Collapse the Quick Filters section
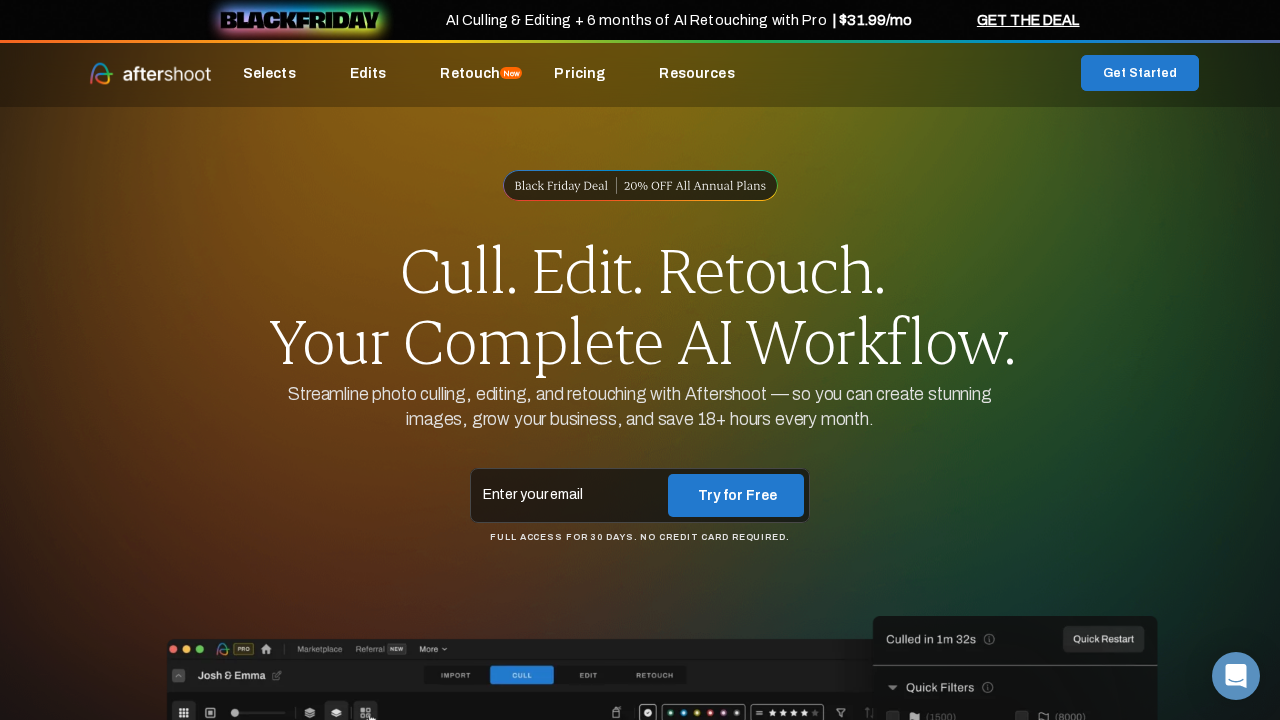Screen dimensions: 1280x720 tap(893, 688)
